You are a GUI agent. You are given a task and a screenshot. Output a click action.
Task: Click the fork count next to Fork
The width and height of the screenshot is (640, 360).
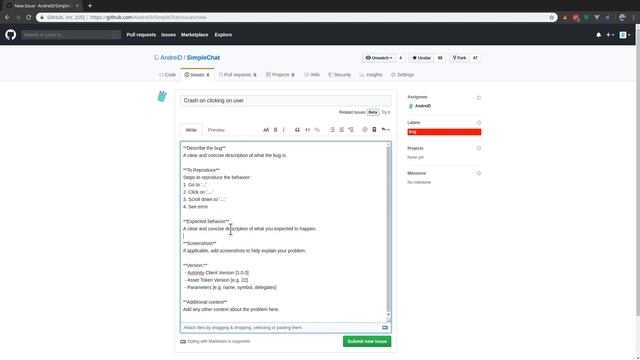click(x=475, y=58)
